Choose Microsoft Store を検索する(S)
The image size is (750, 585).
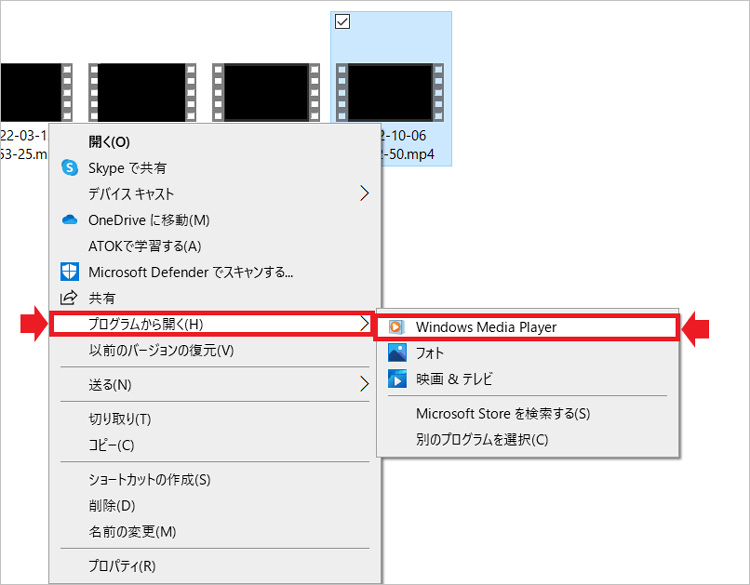[x=528, y=413]
